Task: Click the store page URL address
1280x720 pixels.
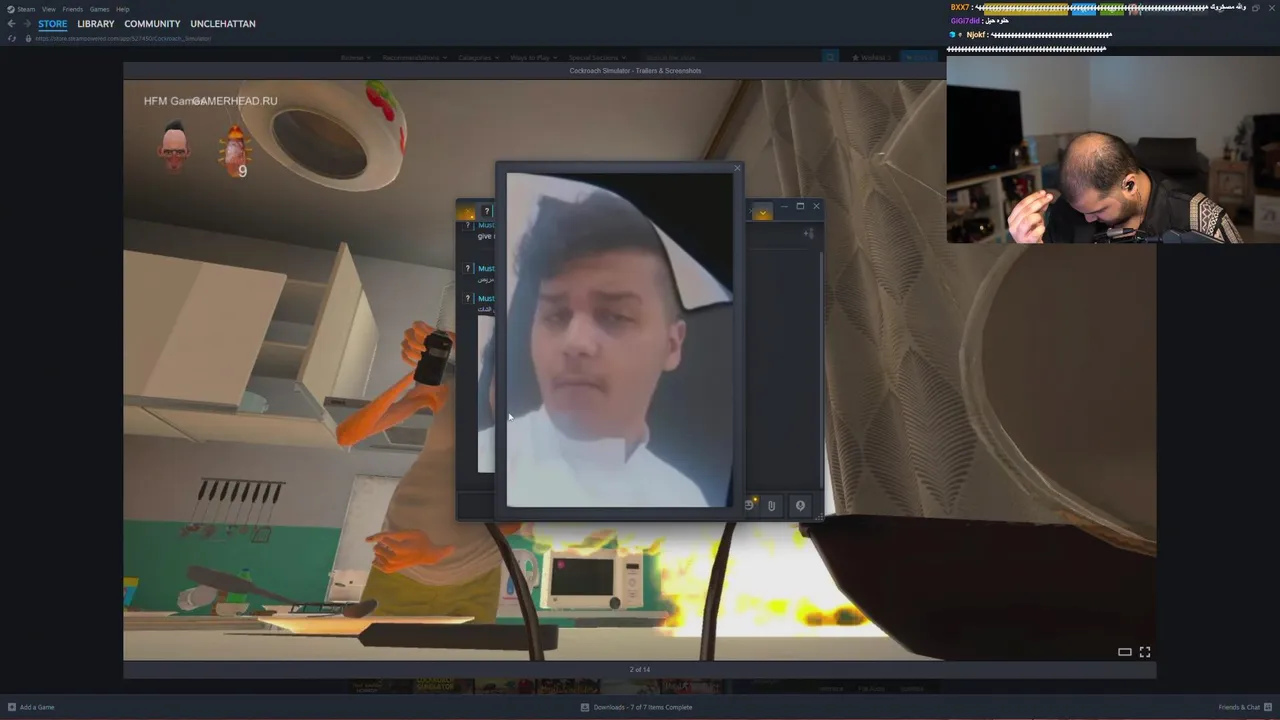Action: [x=123, y=38]
